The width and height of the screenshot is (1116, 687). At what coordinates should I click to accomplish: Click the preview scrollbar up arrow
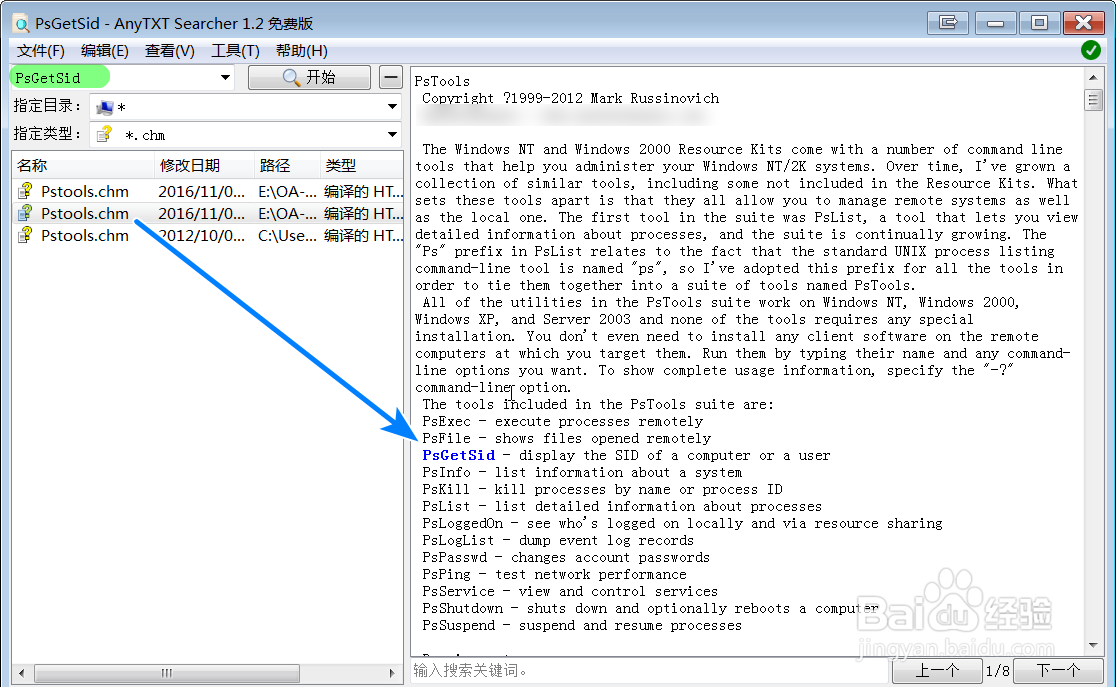tap(1093, 77)
